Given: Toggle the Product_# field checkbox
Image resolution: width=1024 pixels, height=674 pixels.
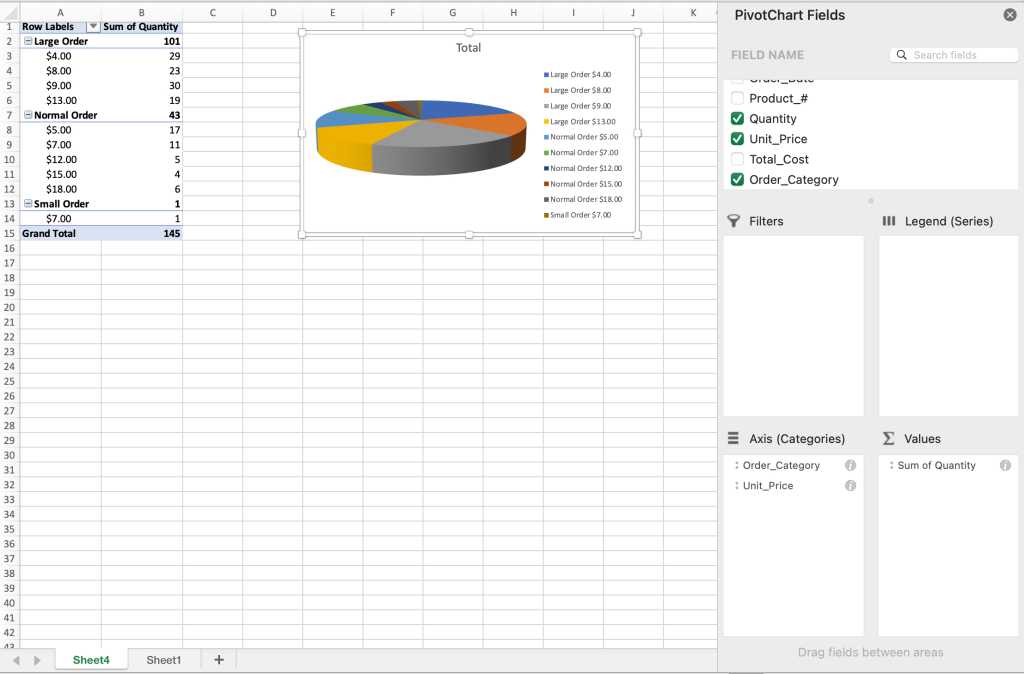Looking at the screenshot, I should (x=737, y=98).
